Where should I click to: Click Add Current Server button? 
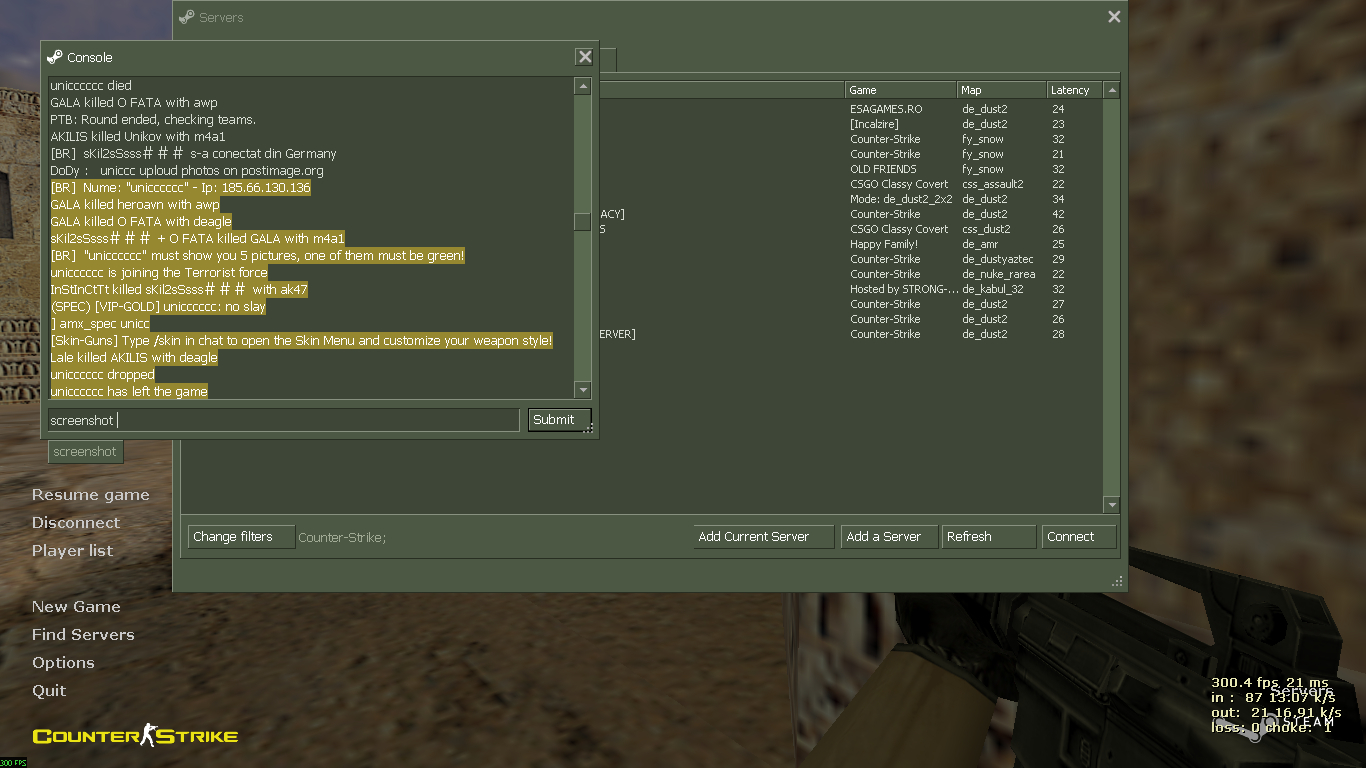pos(765,537)
